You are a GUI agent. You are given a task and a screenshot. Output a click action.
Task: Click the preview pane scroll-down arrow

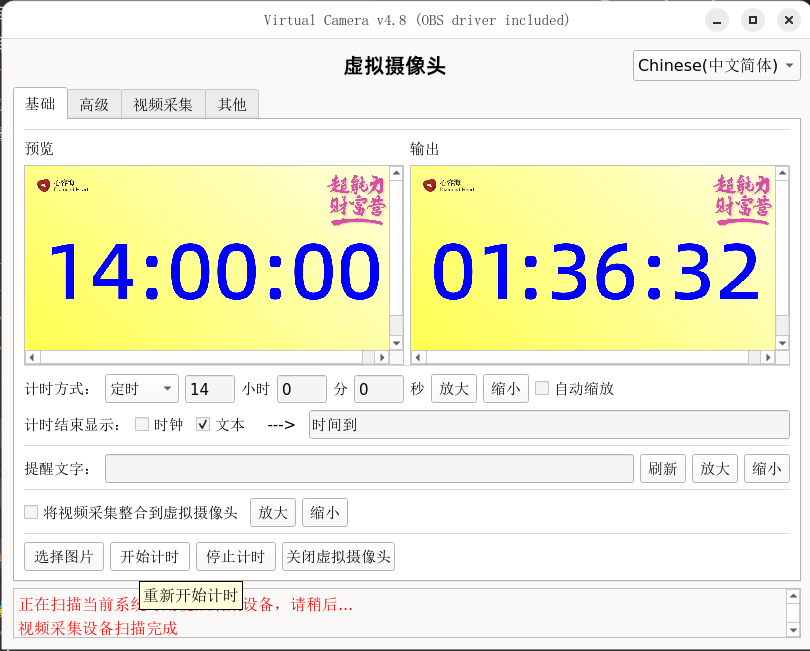[396, 342]
